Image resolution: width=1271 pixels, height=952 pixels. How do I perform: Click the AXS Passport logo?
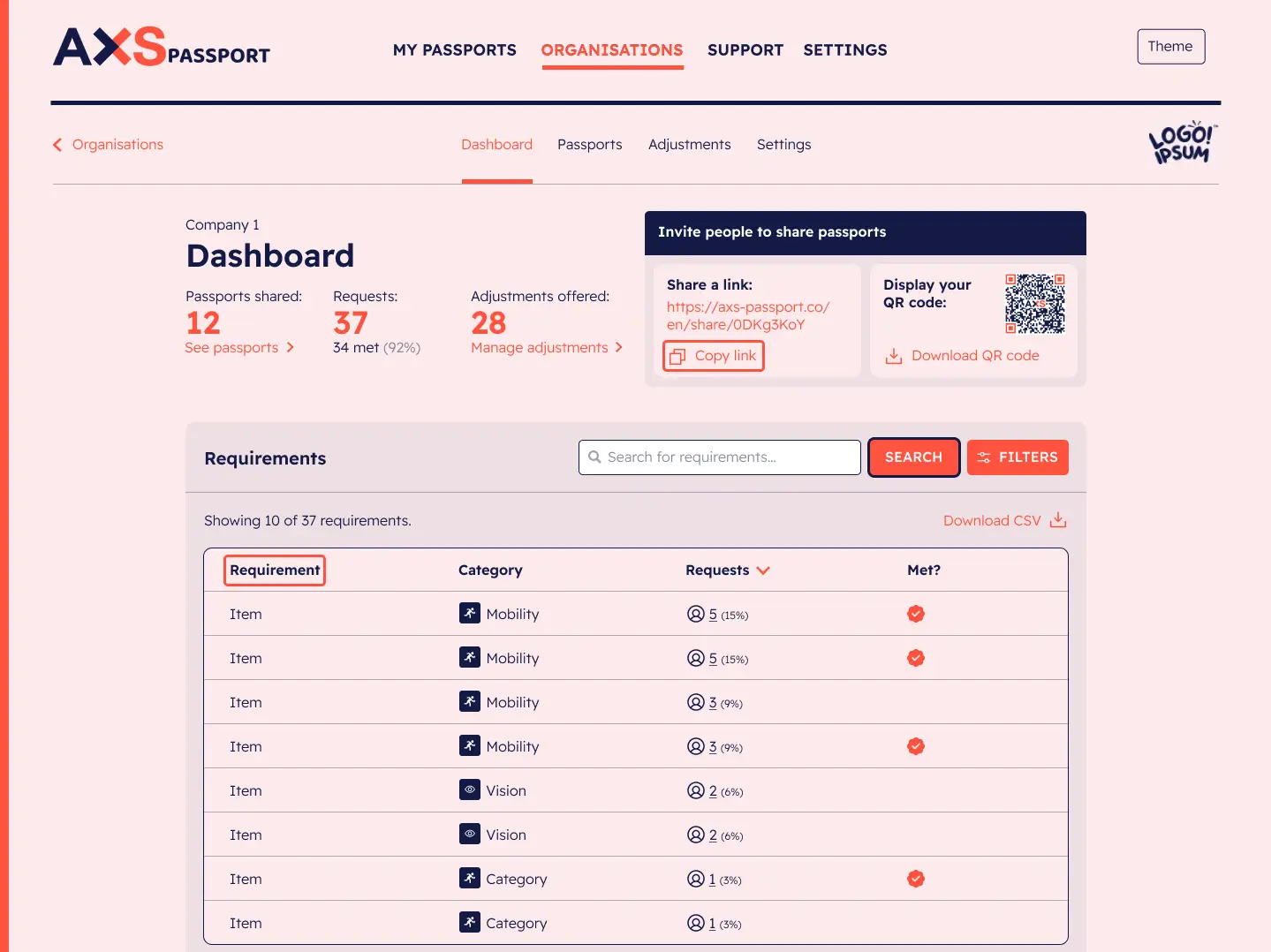(x=162, y=47)
